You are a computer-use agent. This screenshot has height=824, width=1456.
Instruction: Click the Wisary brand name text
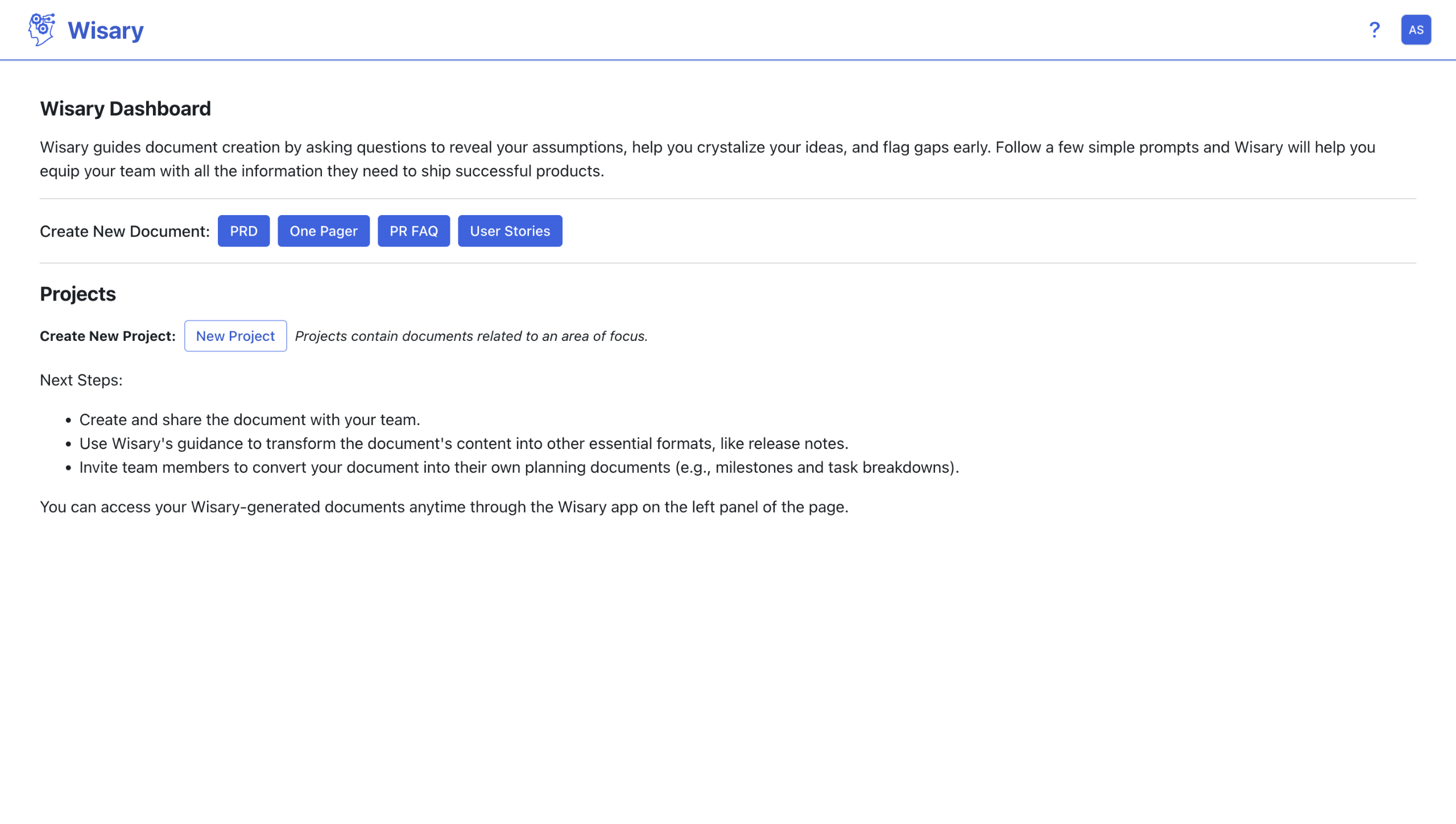tap(106, 31)
